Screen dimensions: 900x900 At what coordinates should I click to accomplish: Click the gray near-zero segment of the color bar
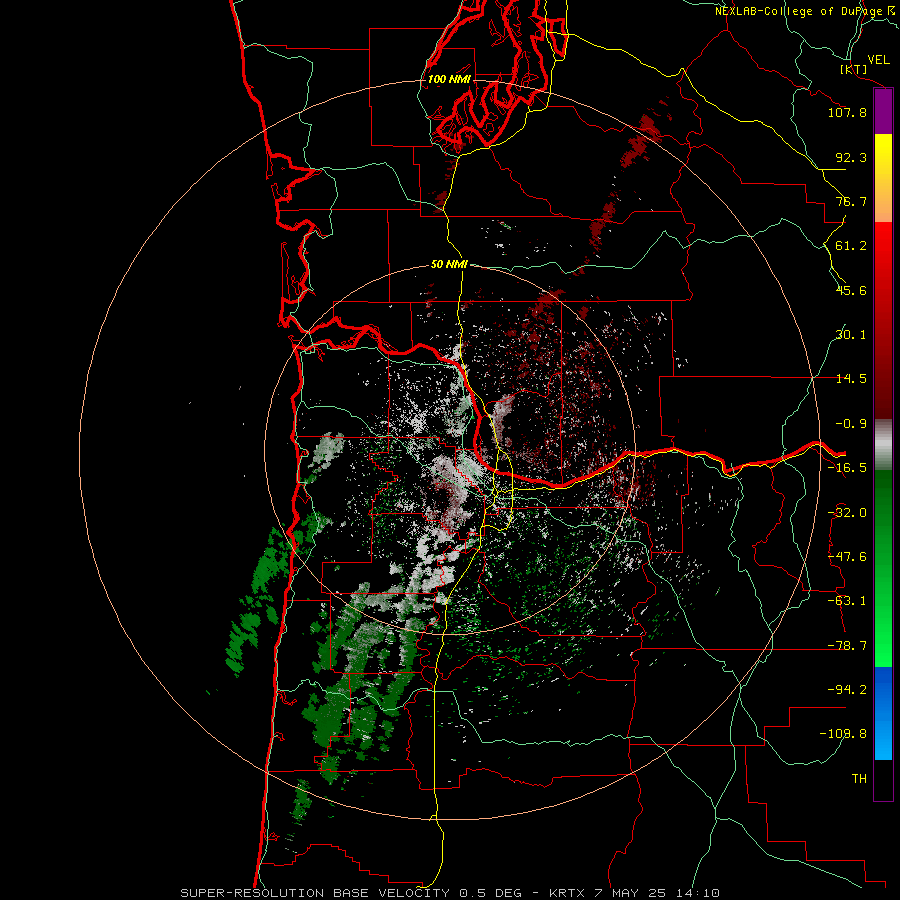click(883, 444)
